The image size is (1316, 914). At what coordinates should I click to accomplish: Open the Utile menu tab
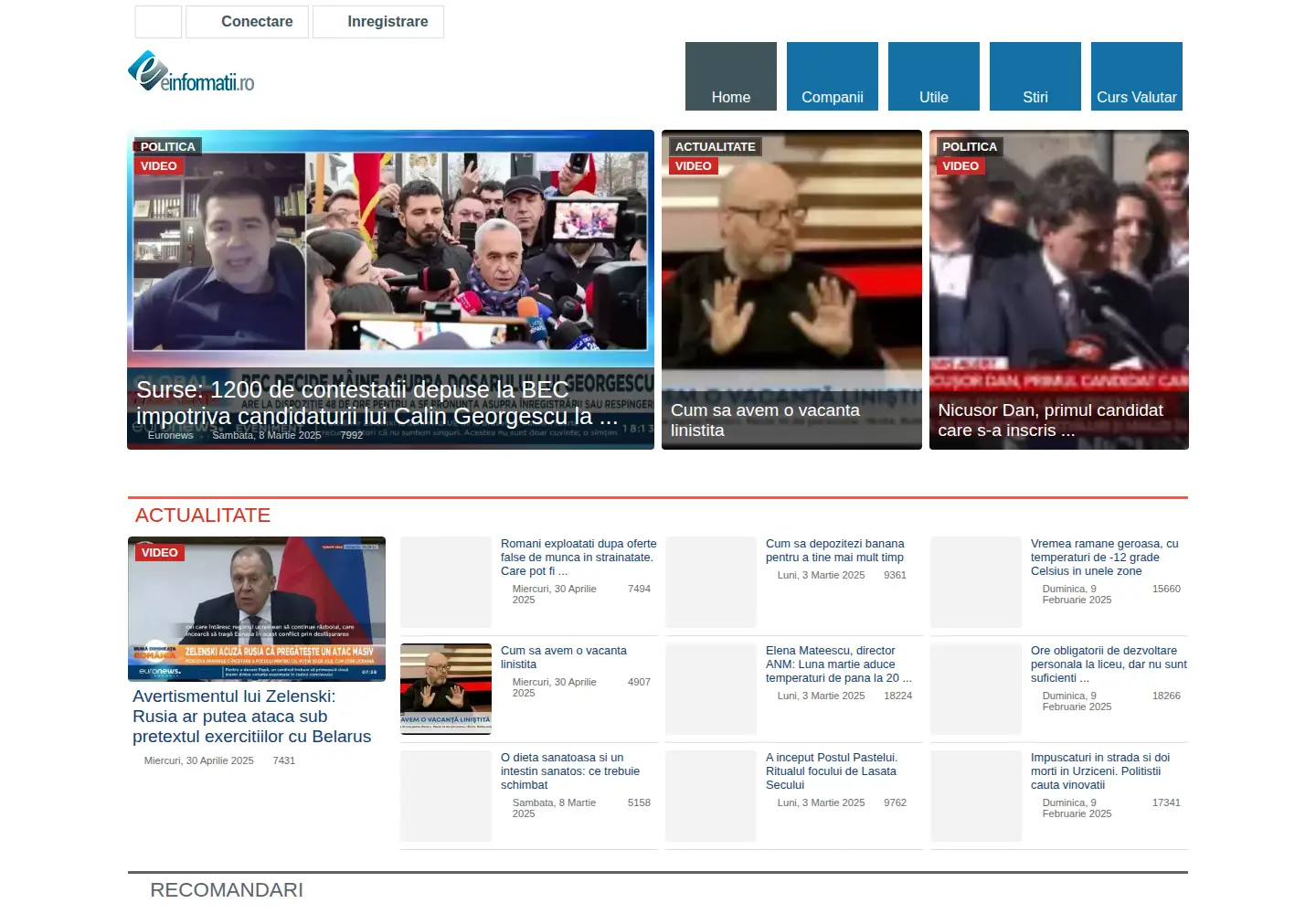(x=934, y=77)
